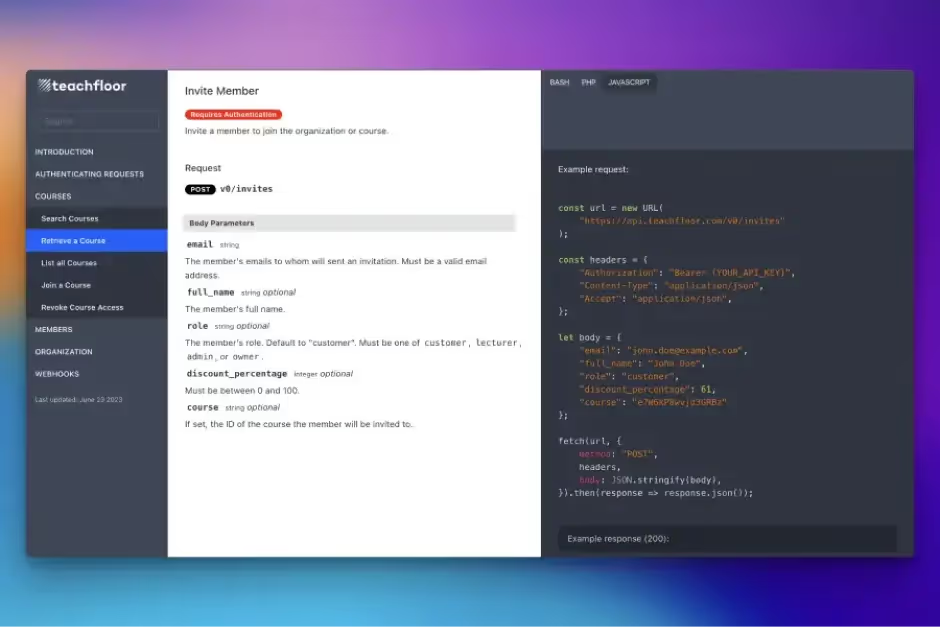Click the POST method badge
Image resolution: width=940 pixels, height=627 pixels.
(x=200, y=189)
